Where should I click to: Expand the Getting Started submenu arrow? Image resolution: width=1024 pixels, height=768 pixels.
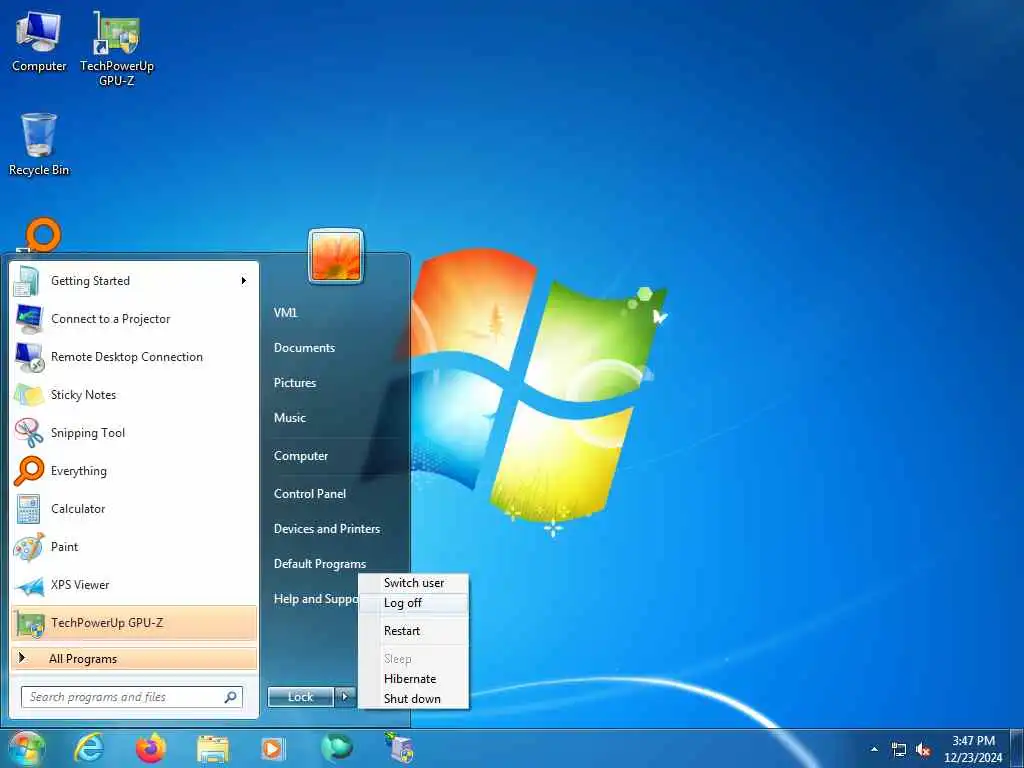244,281
